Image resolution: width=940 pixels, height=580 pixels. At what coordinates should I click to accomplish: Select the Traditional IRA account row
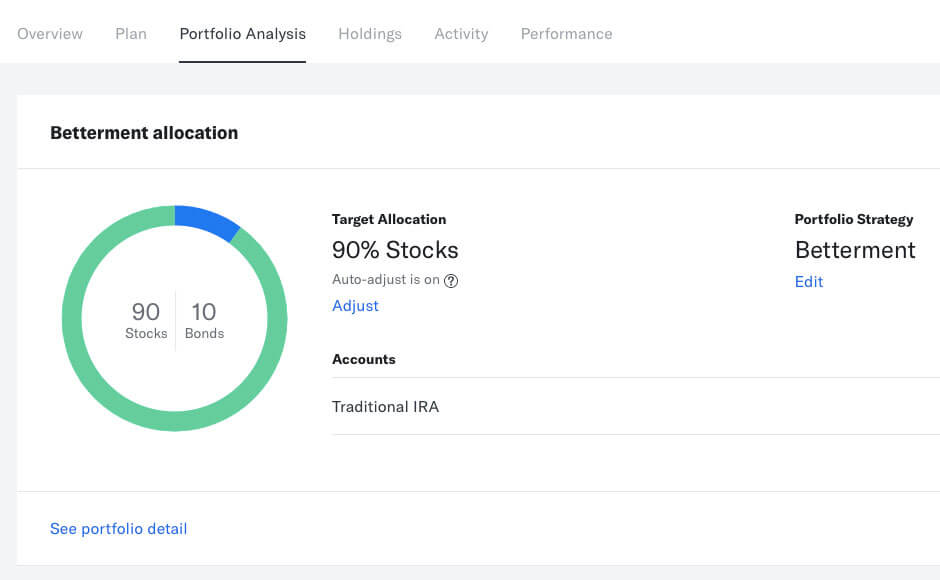[x=635, y=406]
